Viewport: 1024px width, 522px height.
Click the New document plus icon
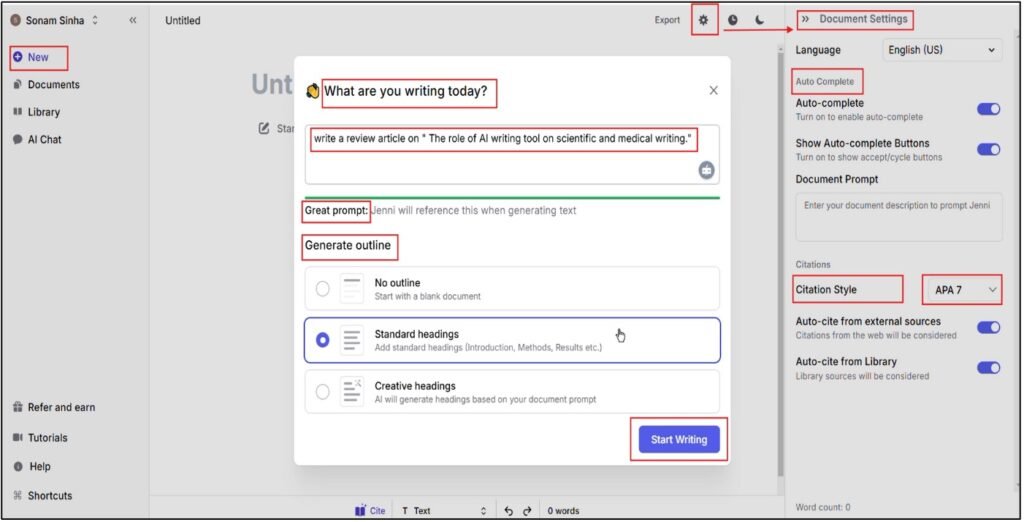coord(18,57)
